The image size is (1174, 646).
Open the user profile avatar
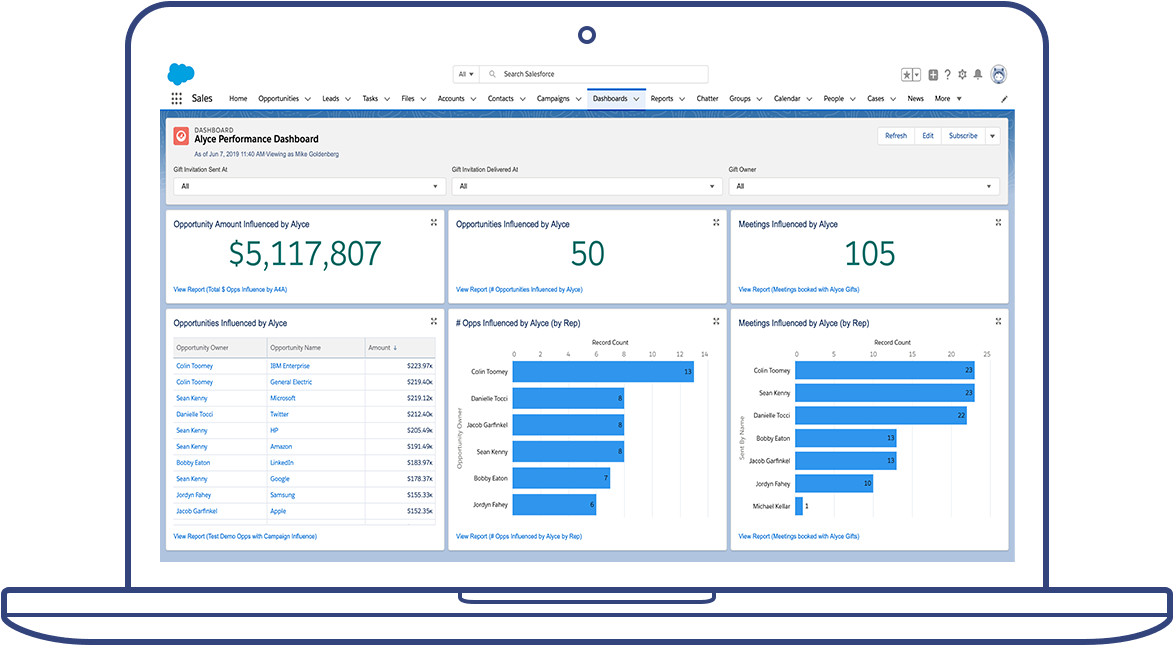pos(997,74)
